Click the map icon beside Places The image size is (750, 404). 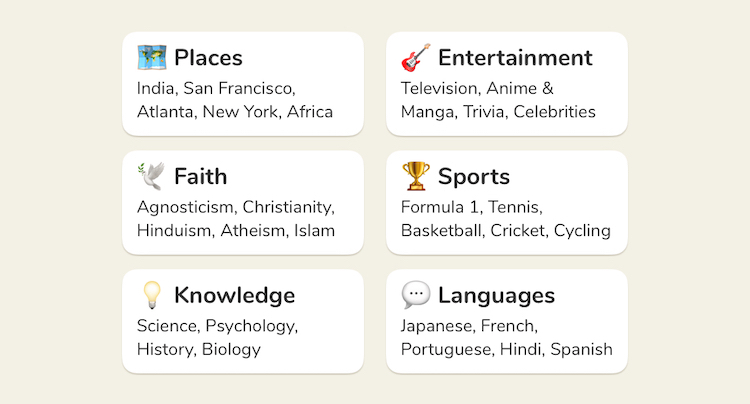tap(152, 58)
